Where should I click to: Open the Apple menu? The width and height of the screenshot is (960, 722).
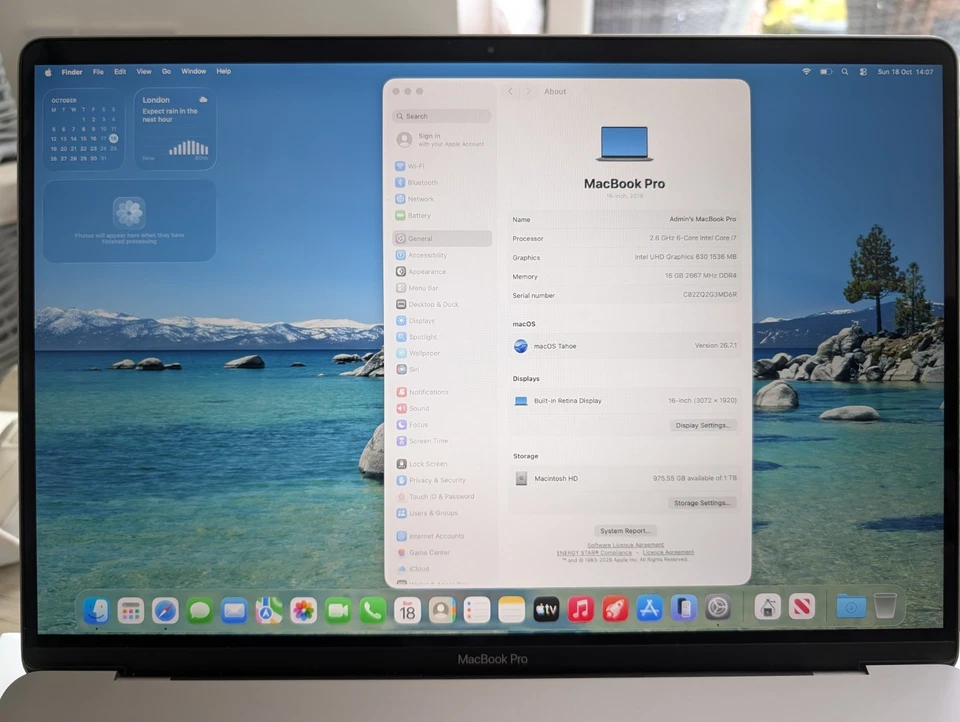coord(48,72)
